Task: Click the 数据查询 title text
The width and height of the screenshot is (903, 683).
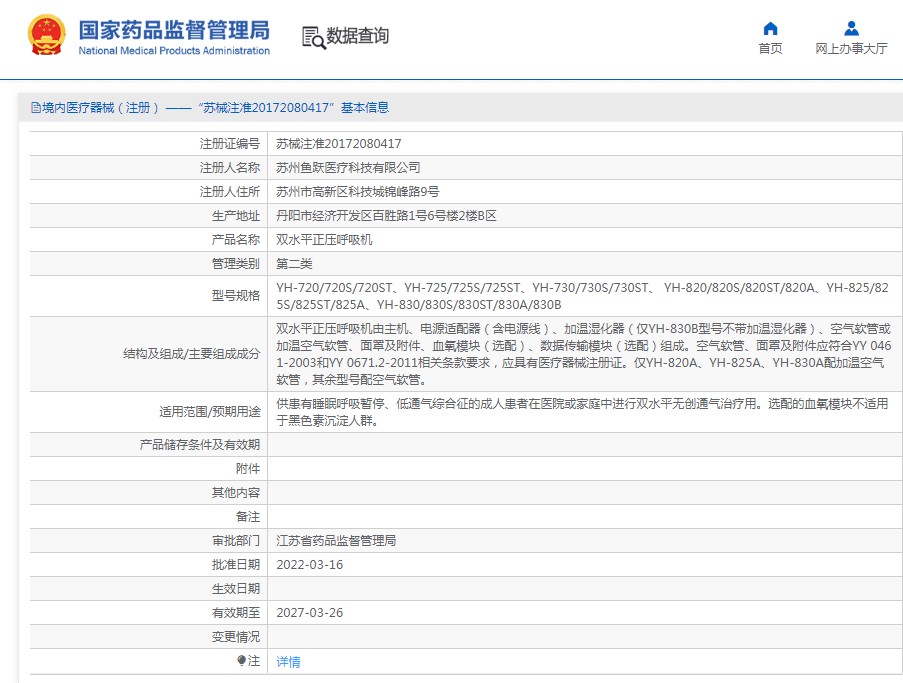Action: (358, 36)
